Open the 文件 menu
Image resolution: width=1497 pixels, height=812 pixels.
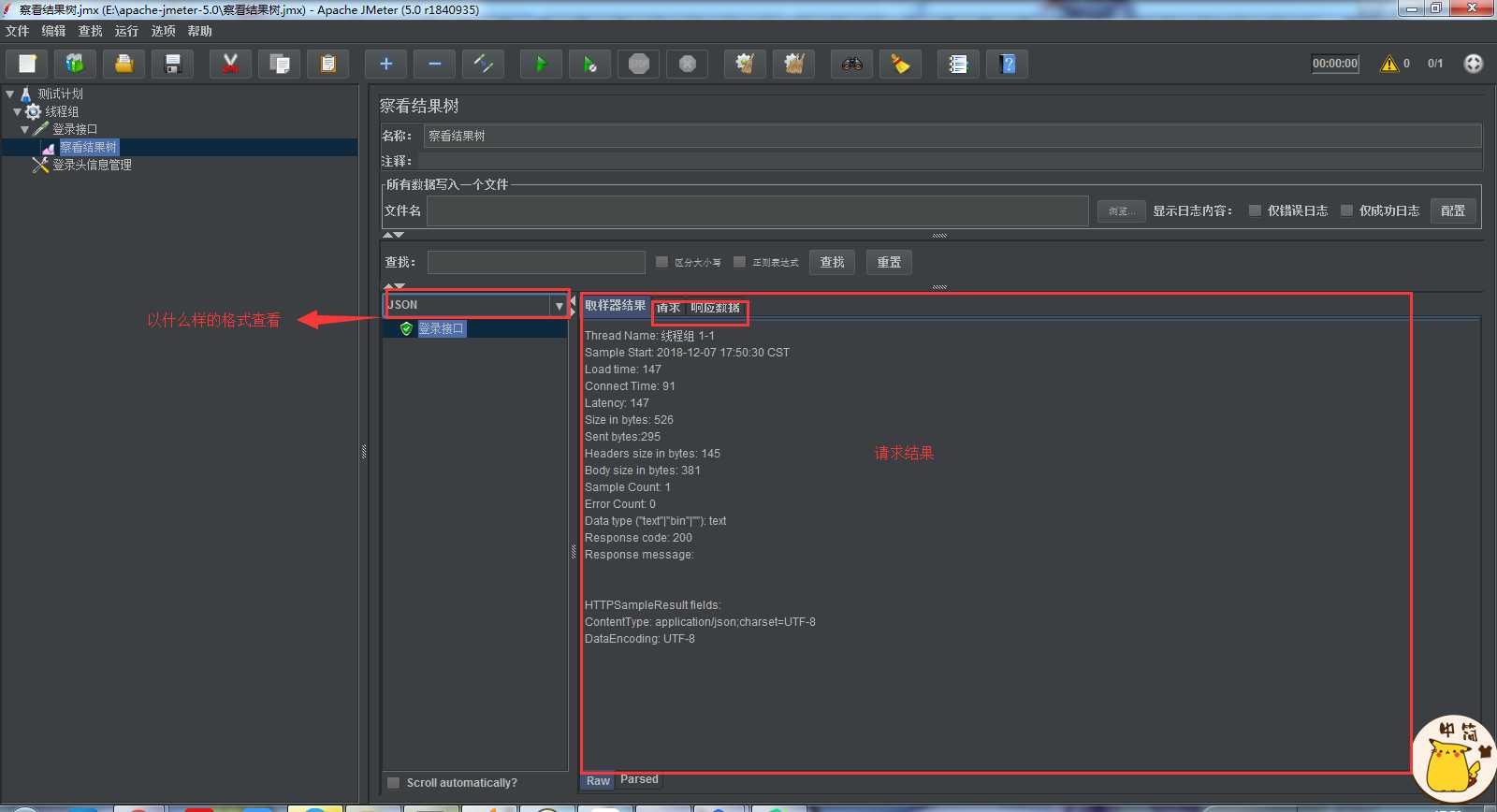pos(17,31)
